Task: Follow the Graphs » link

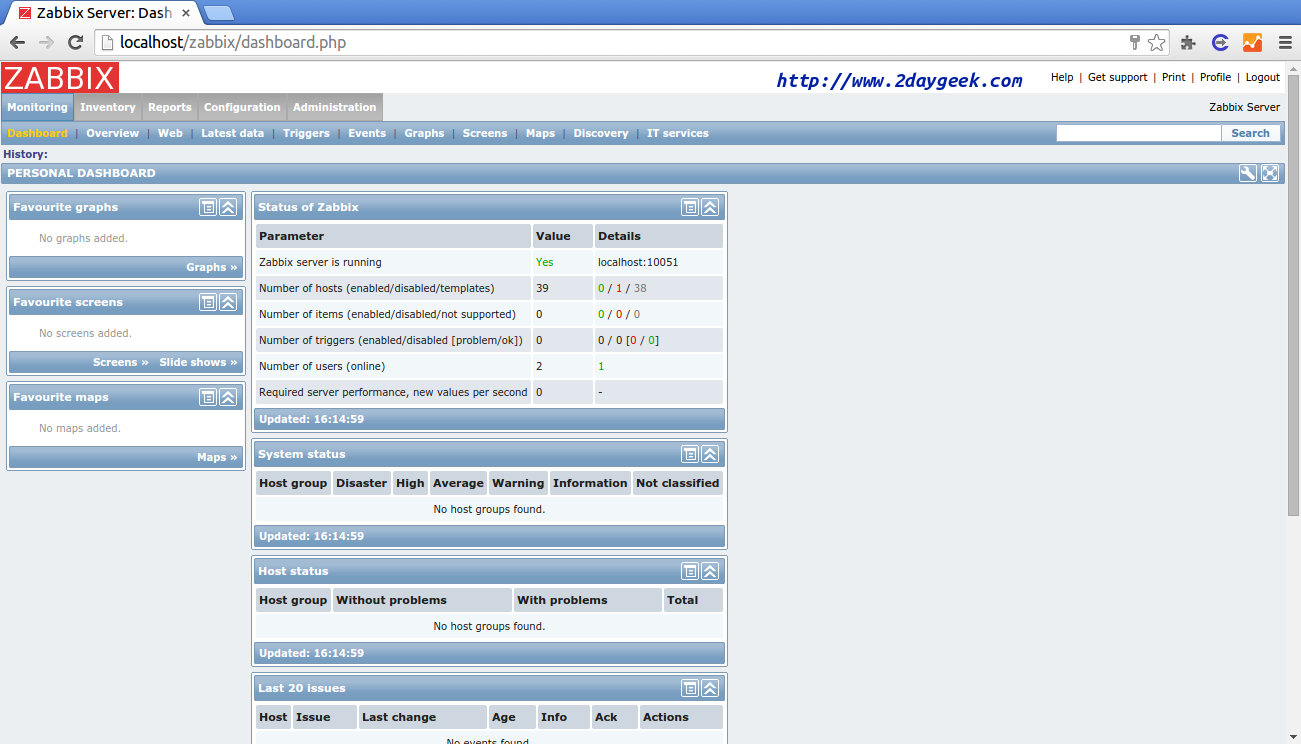Action: click(x=212, y=267)
